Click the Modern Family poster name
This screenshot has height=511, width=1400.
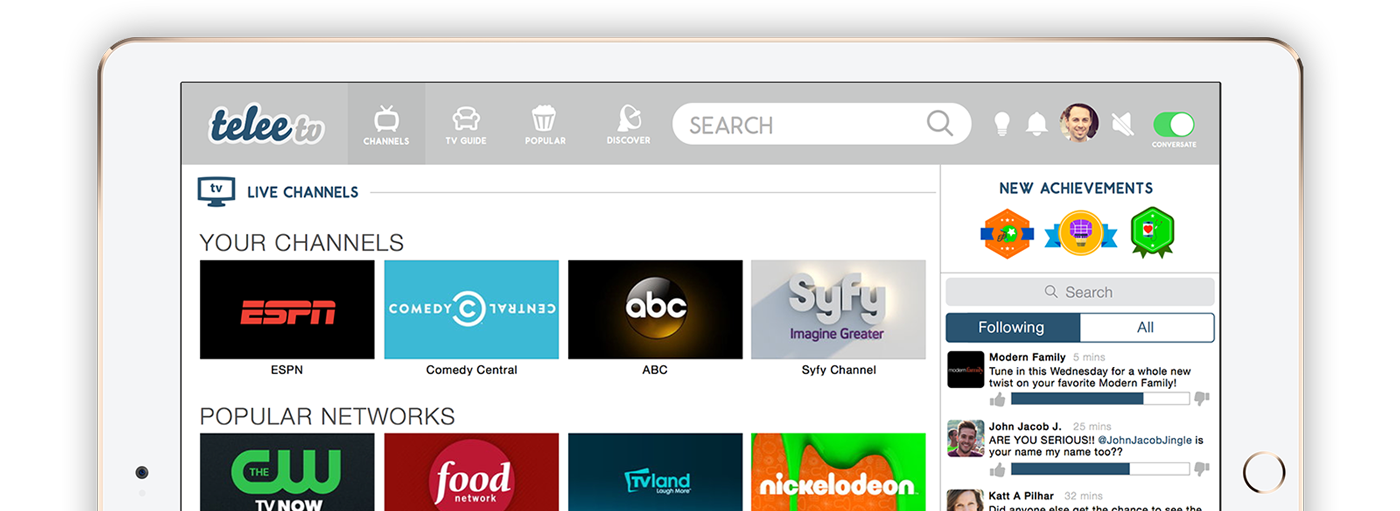[x=1027, y=357]
